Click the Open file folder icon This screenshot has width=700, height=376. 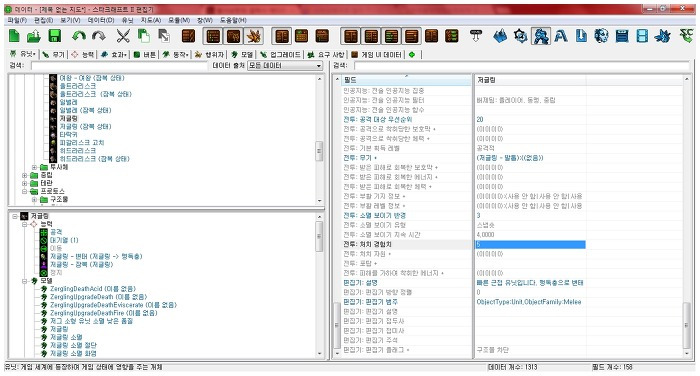coord(34,36)
